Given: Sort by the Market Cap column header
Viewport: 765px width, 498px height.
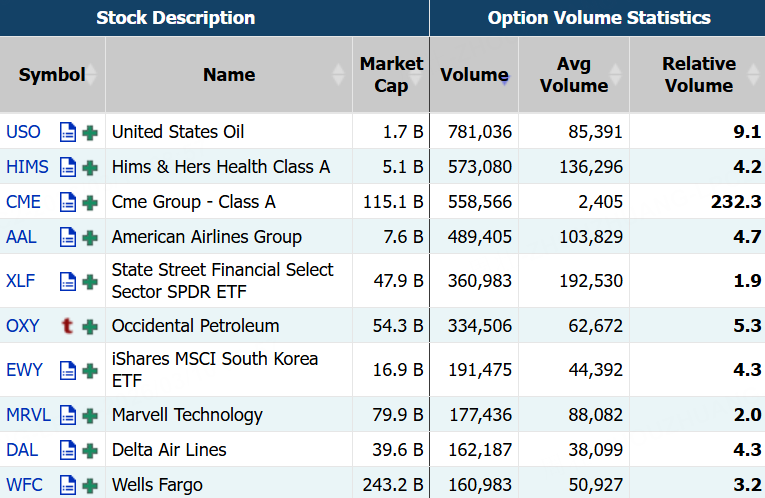Looking at the screenshot, I should (391, 75).
